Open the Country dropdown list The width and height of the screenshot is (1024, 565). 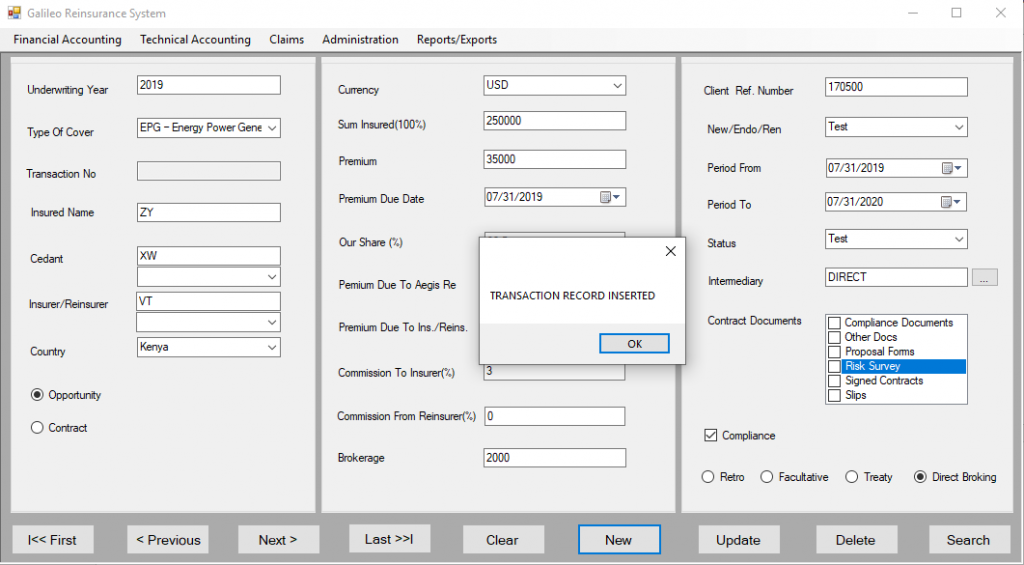271,347
